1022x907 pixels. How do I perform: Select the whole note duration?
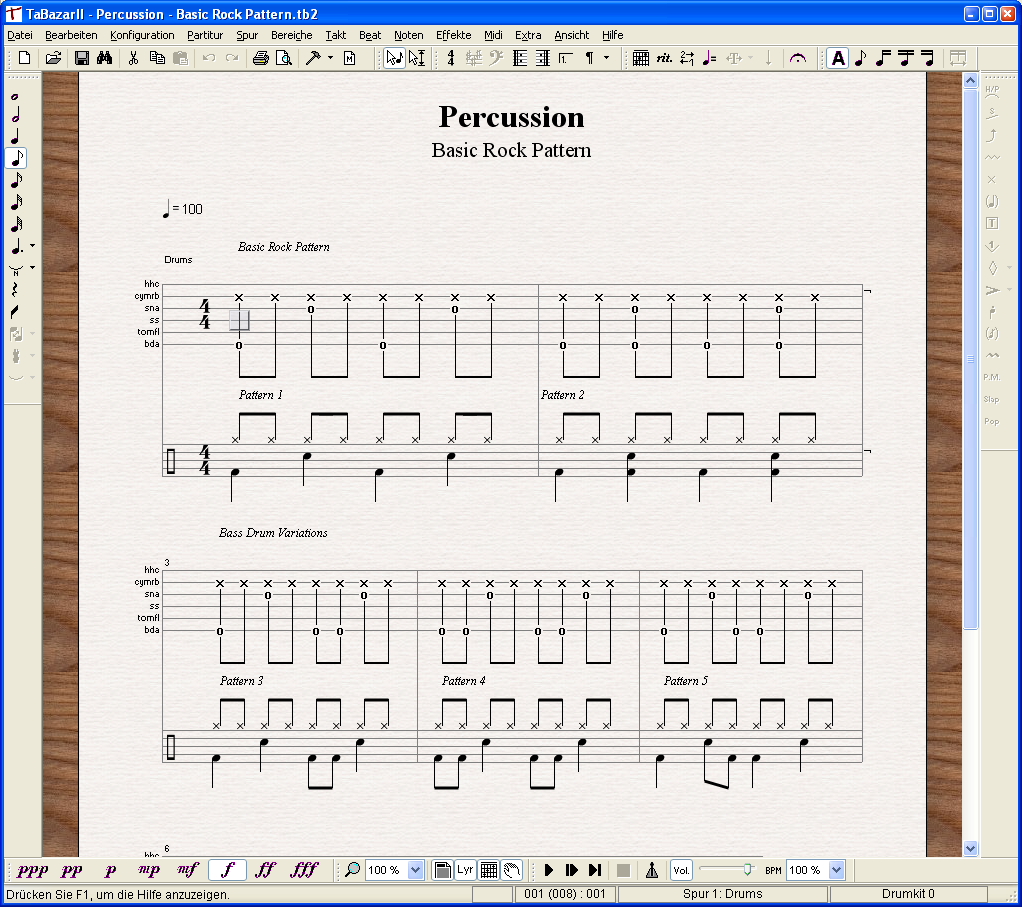click(x=15, y=96)
